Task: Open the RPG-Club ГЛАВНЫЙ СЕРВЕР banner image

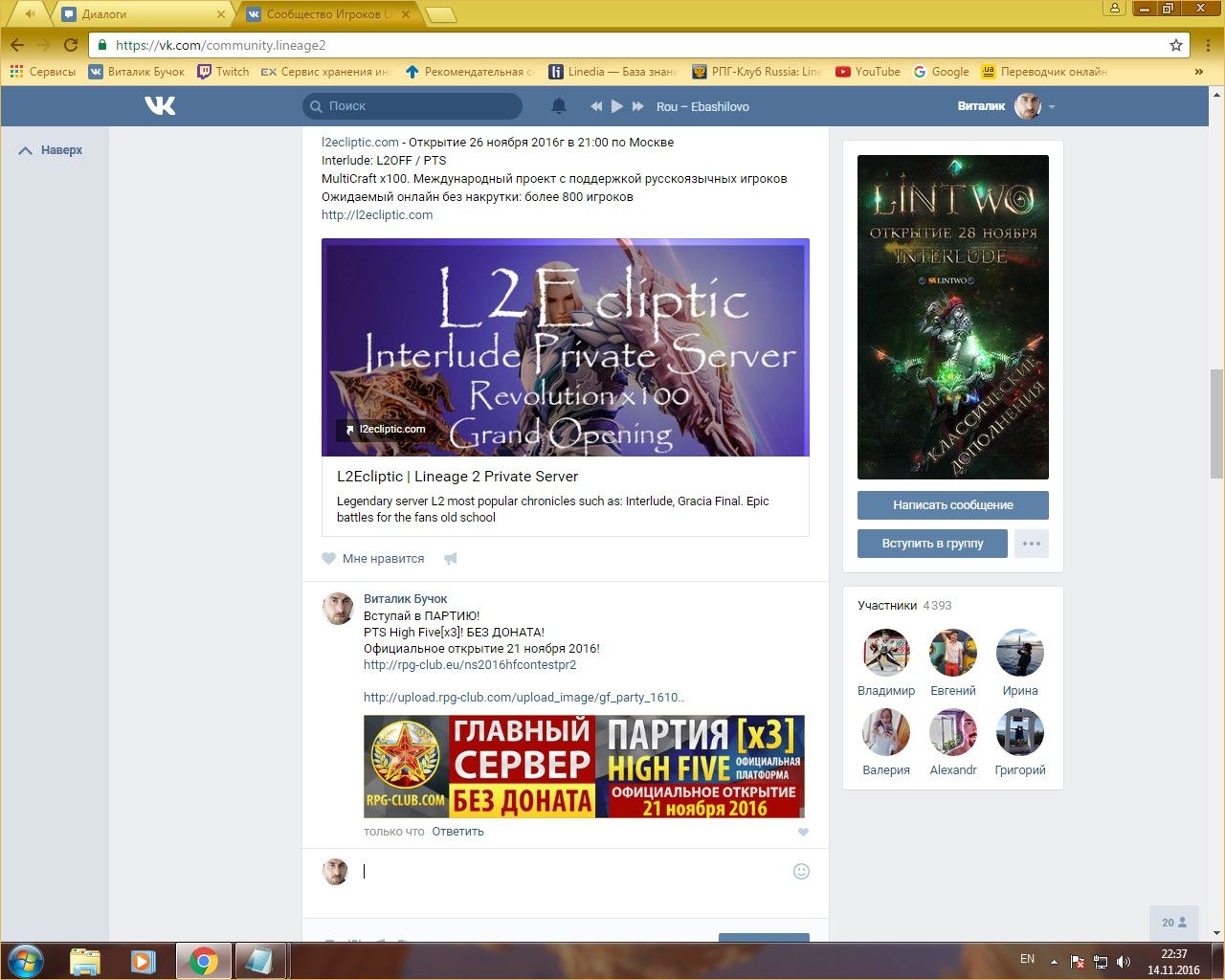Action: 584,767
